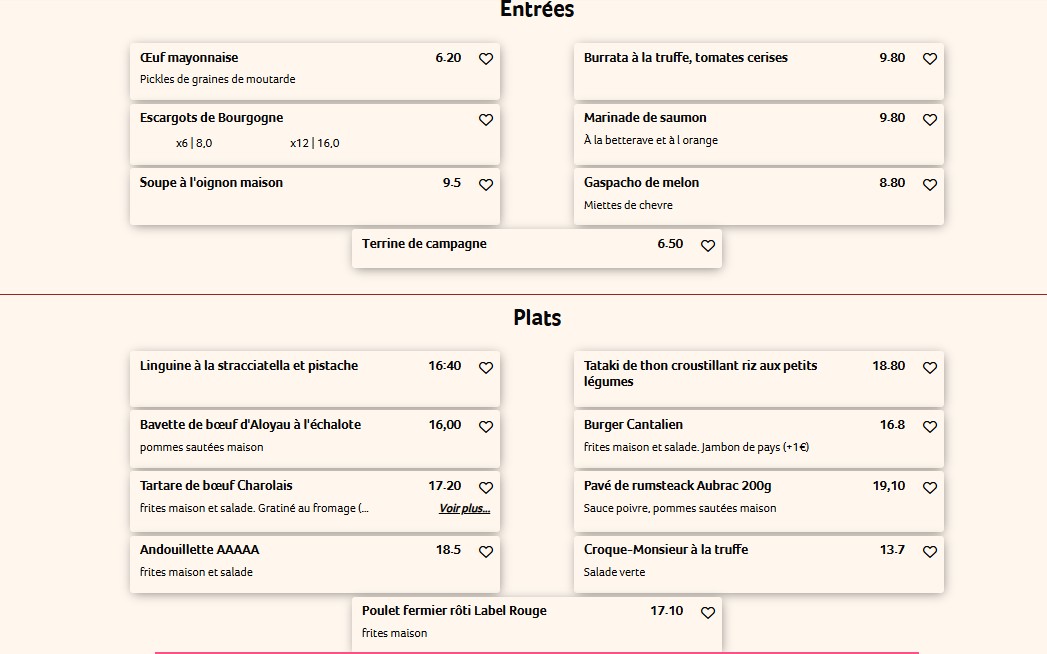1047x654 pixels.
Task: Click pommes sautées maison description
Action: (201, 448)
